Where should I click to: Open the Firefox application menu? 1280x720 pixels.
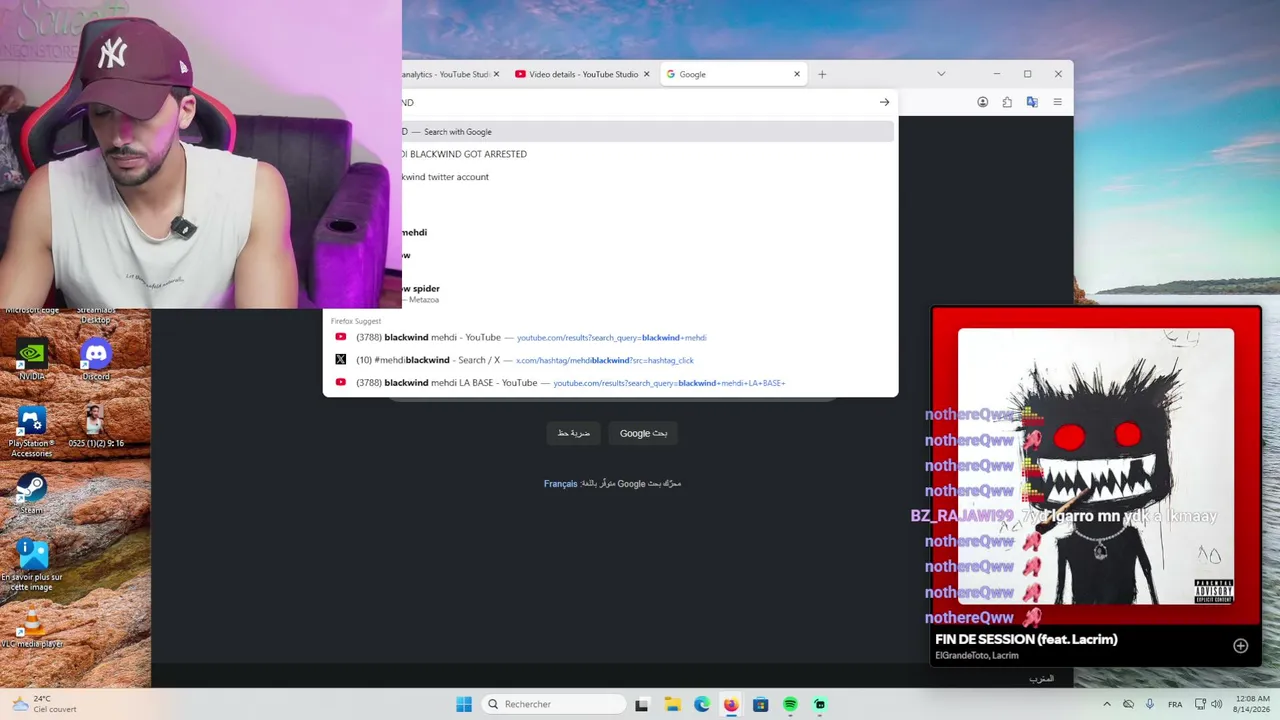click(x=1057, y=102)
